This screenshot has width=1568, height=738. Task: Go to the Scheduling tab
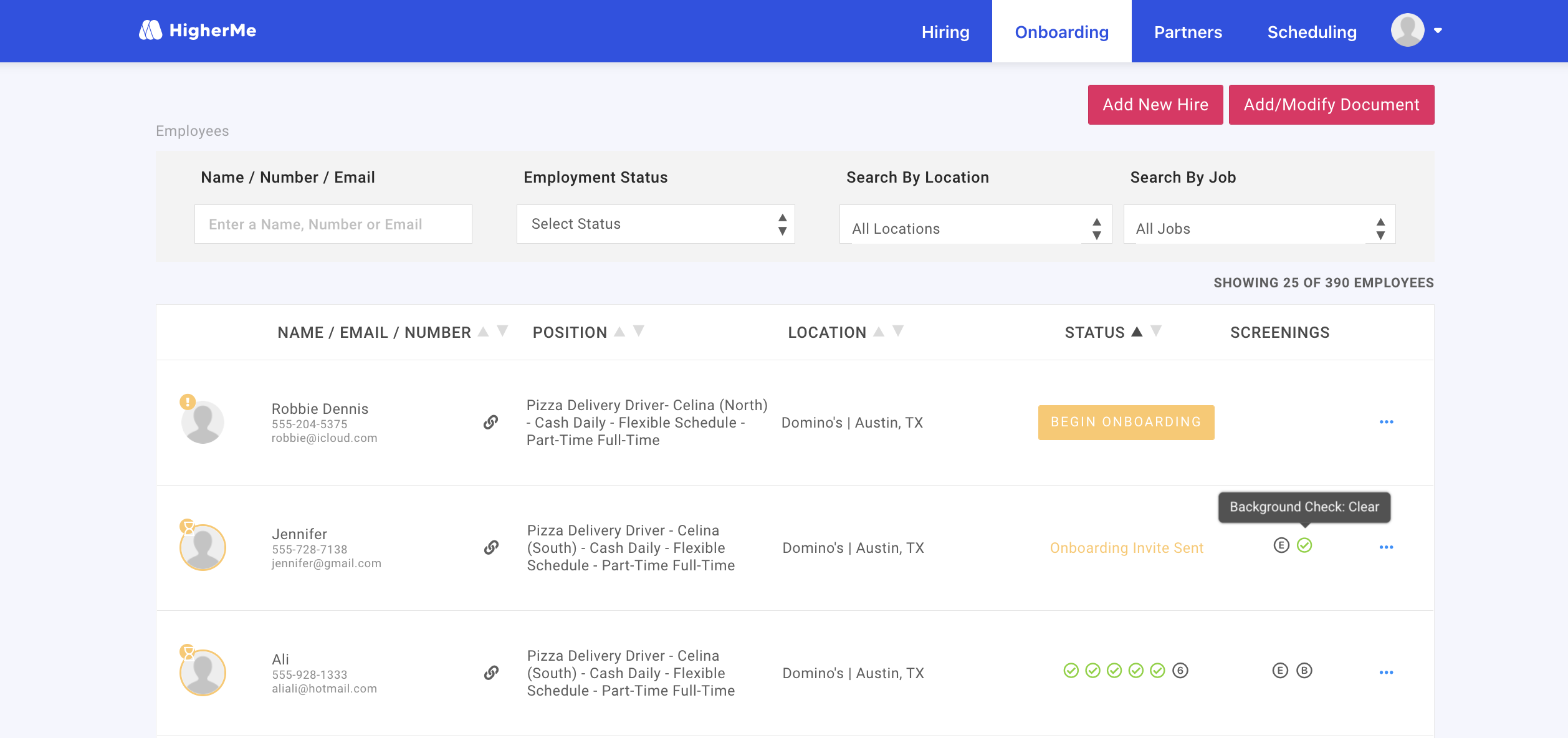[x=1312, y=32]
